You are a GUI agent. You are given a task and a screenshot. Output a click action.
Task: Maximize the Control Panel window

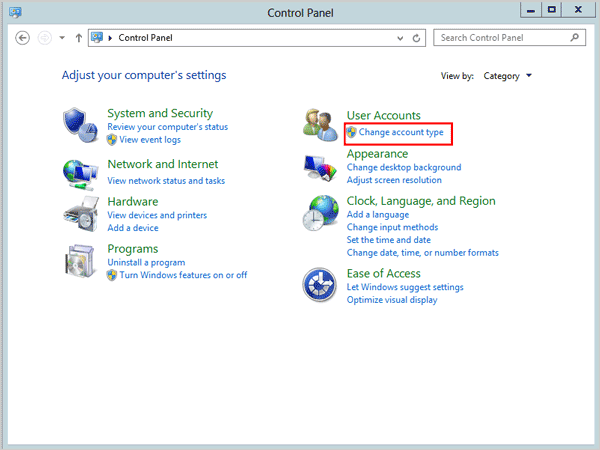tap(551, 10)
